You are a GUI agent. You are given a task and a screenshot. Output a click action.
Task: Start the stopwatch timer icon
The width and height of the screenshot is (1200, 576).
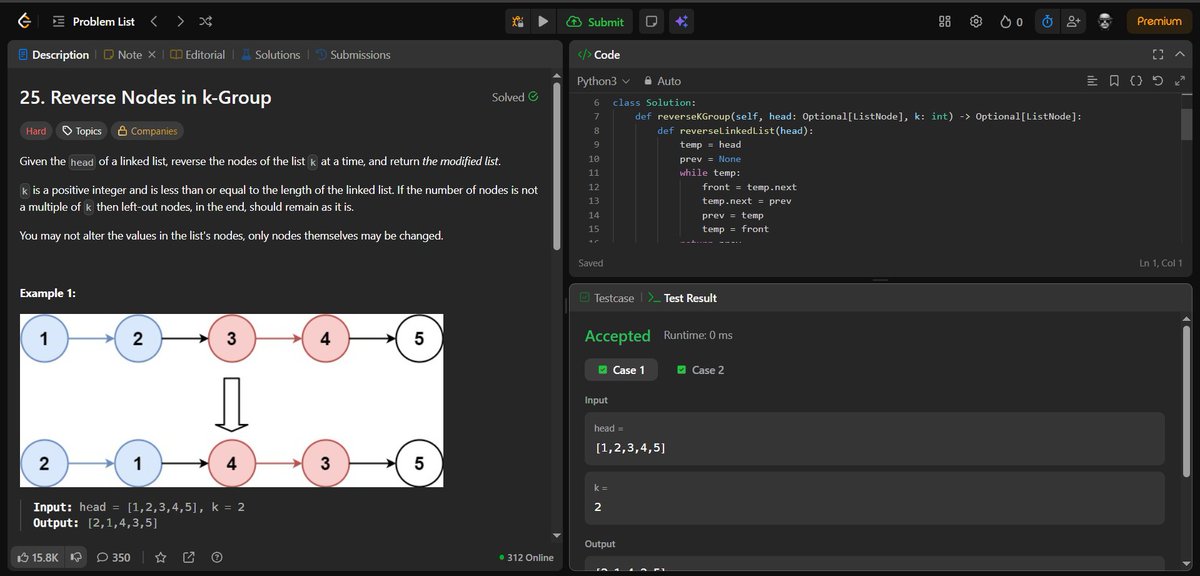click(x=1047, y=21)
